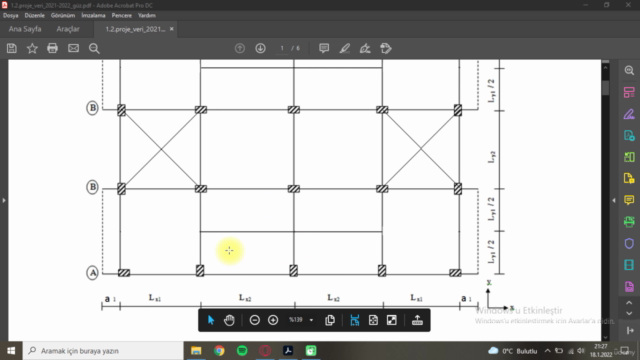Open the green Scan & OCR printer tool
The image size is (640, 360).
click(x=629, y=222)
